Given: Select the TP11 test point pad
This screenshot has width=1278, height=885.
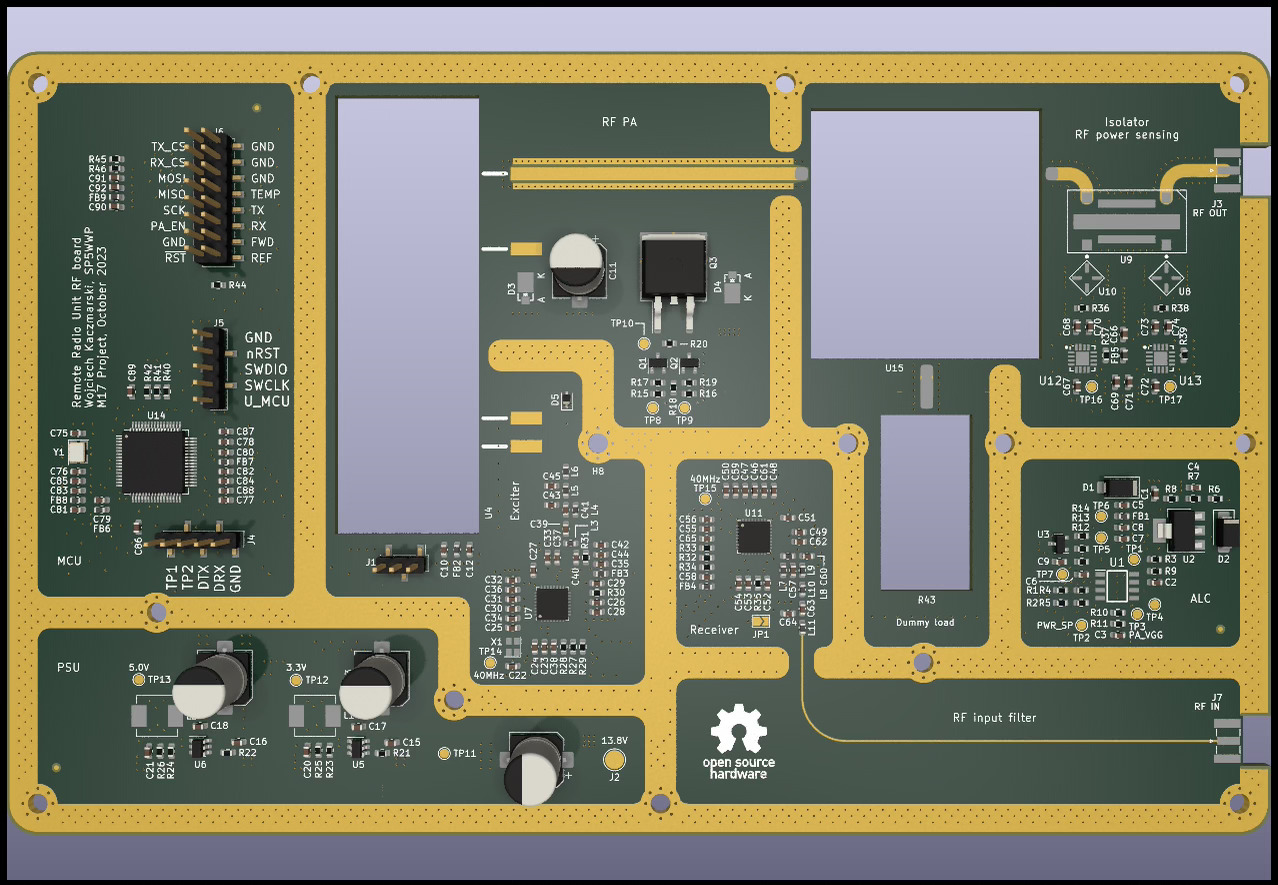Looking at the screenshot, I should tap(445, 753).
